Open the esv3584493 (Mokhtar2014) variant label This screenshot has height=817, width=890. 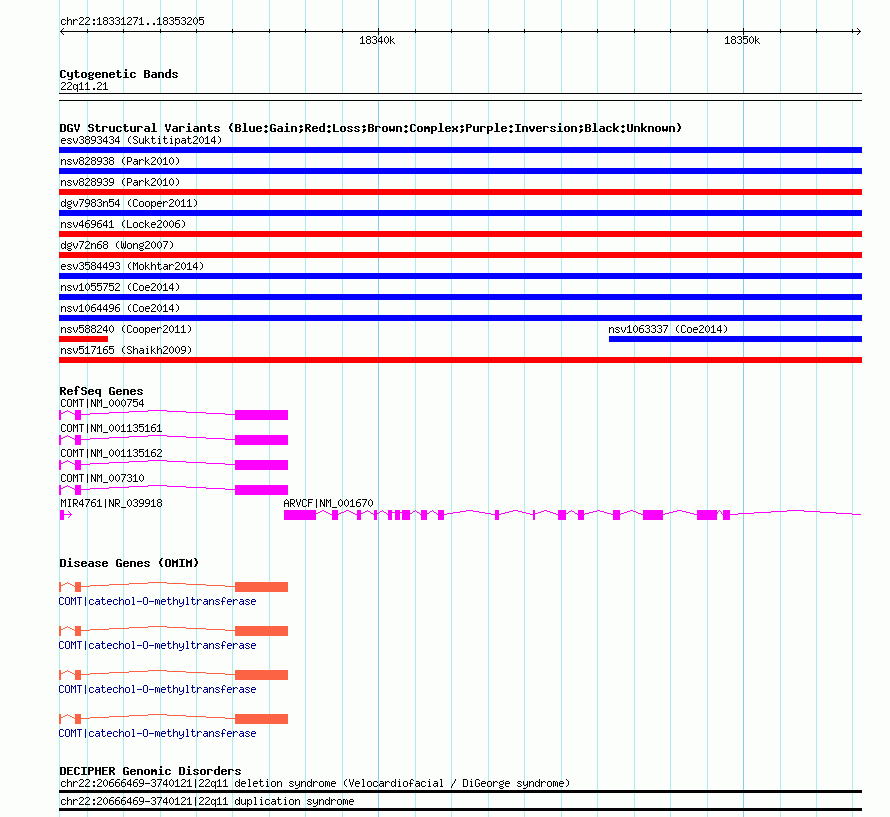click(x=132, y=266)
